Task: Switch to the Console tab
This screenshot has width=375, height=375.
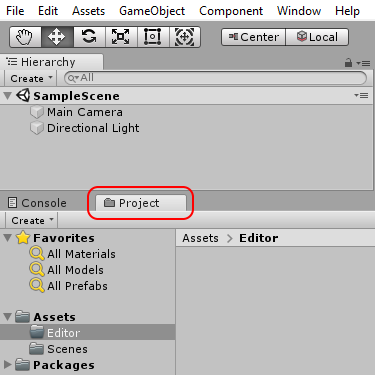Action: click(x=37, y=203)
